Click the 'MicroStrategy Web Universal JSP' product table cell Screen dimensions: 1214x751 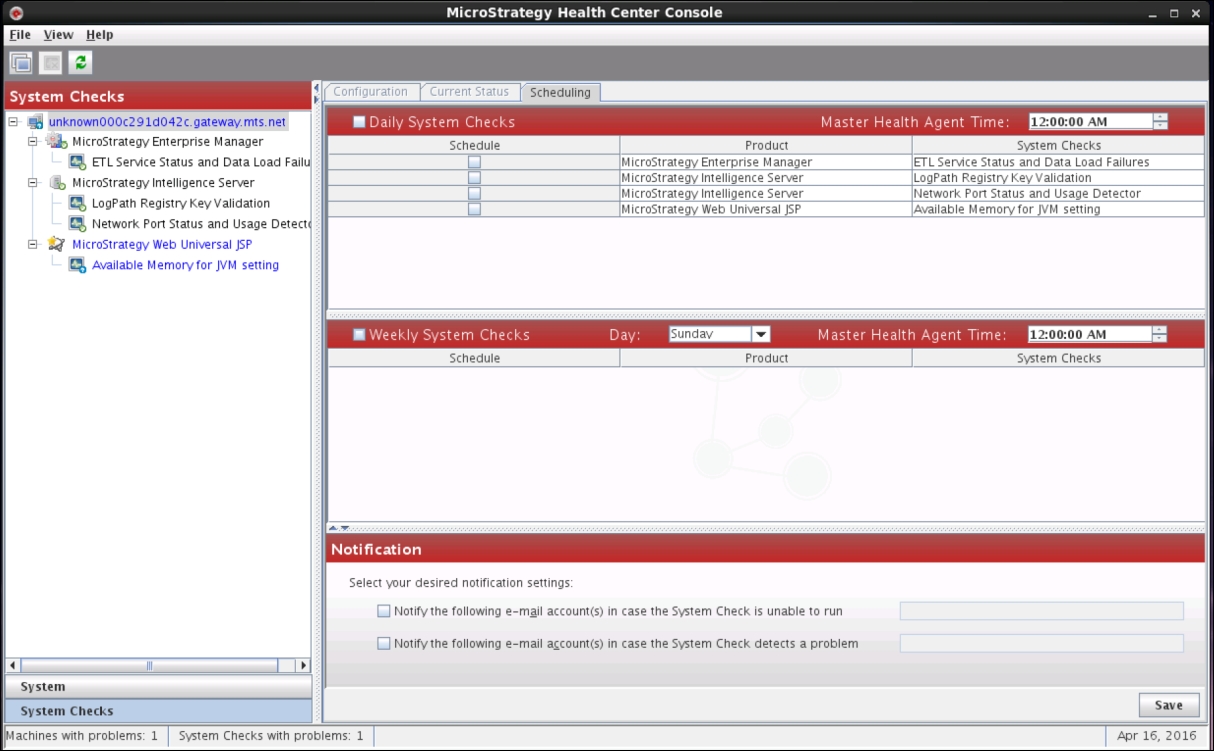point(766,210)
